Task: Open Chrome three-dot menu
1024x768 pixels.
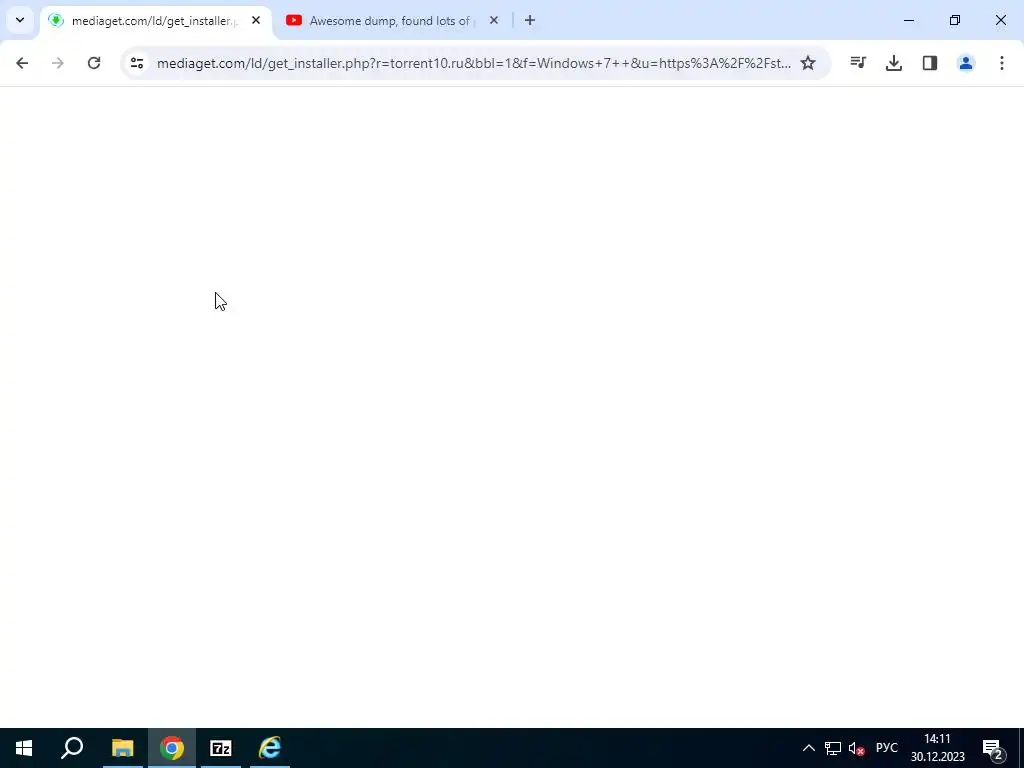Action: coord(1002,63)
